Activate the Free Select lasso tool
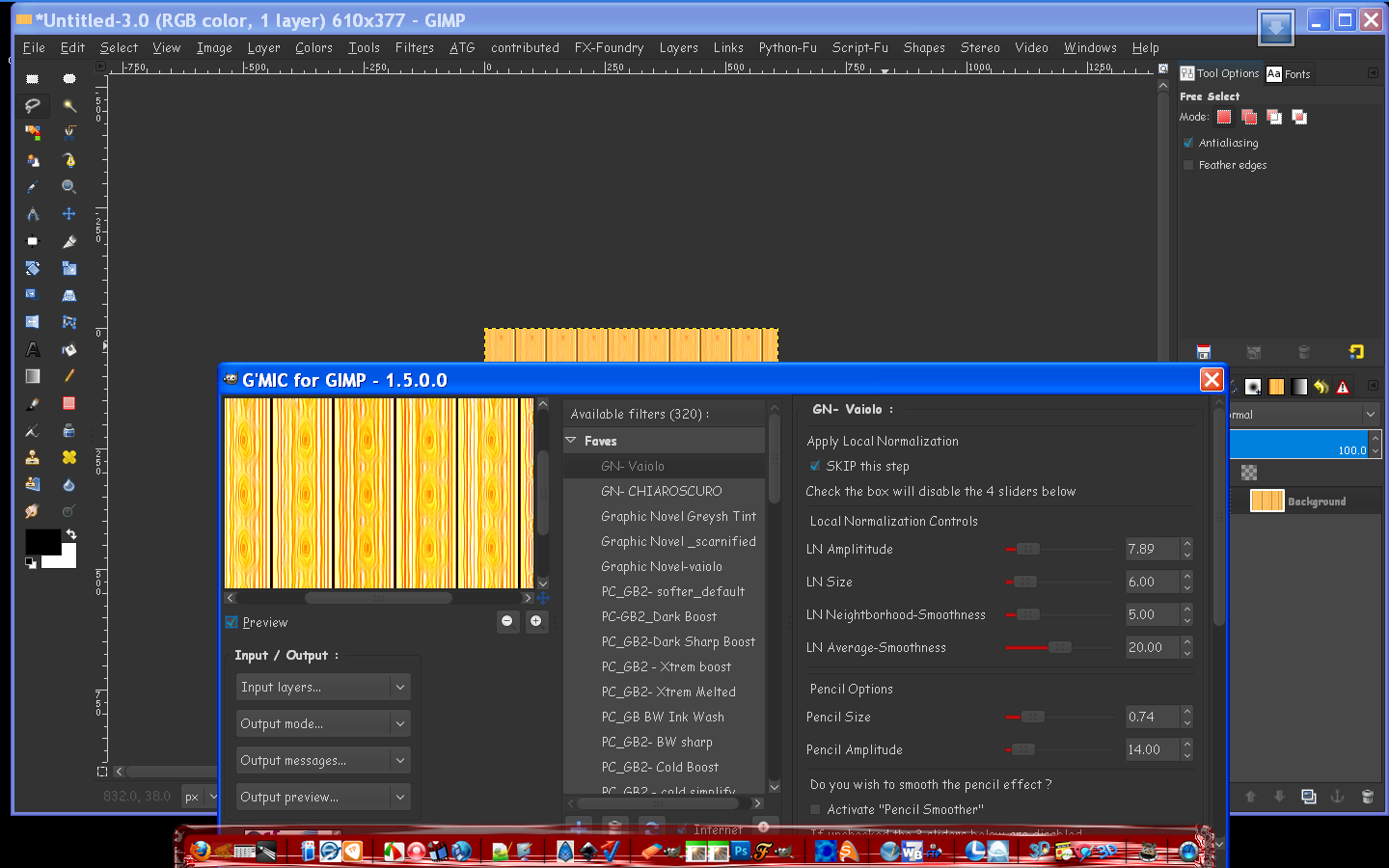This screenshot has height=868, width=1389. pos(32,105)
